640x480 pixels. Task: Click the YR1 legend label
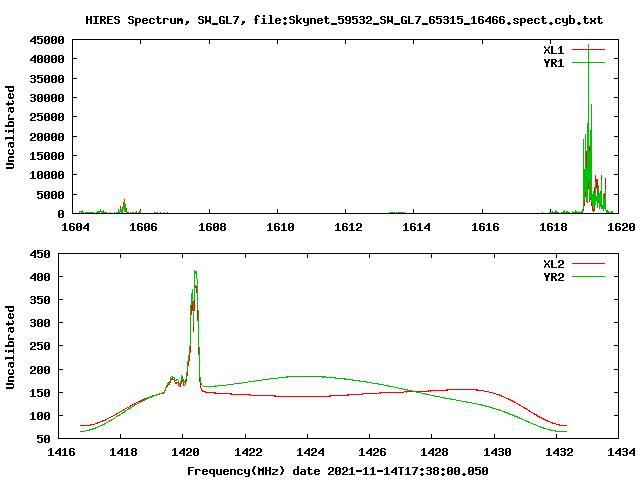pyautogui.click(x=553, y=63)
